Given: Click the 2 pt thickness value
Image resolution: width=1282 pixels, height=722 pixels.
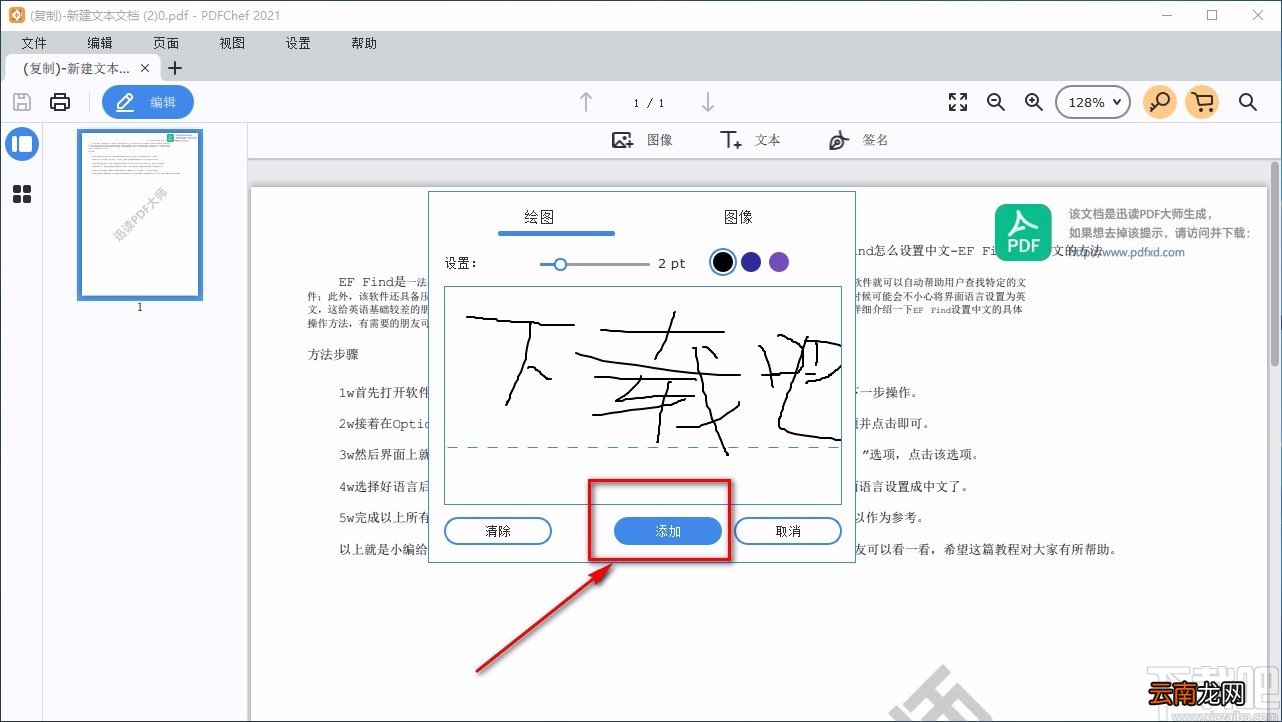Looking at the screenshot, I should [x=672, y=264].
